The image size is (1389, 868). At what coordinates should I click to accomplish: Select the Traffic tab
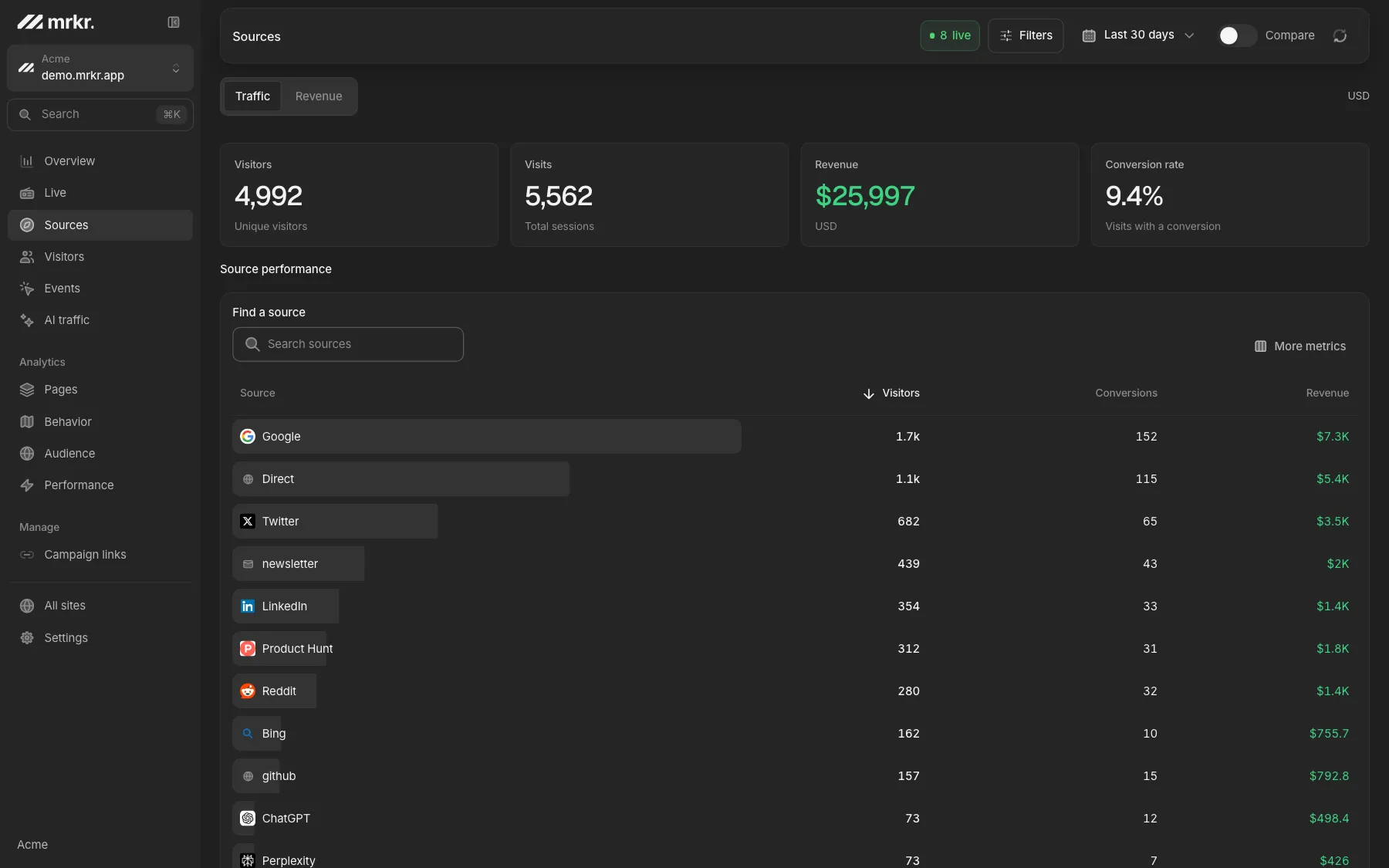tap(252, 96)
